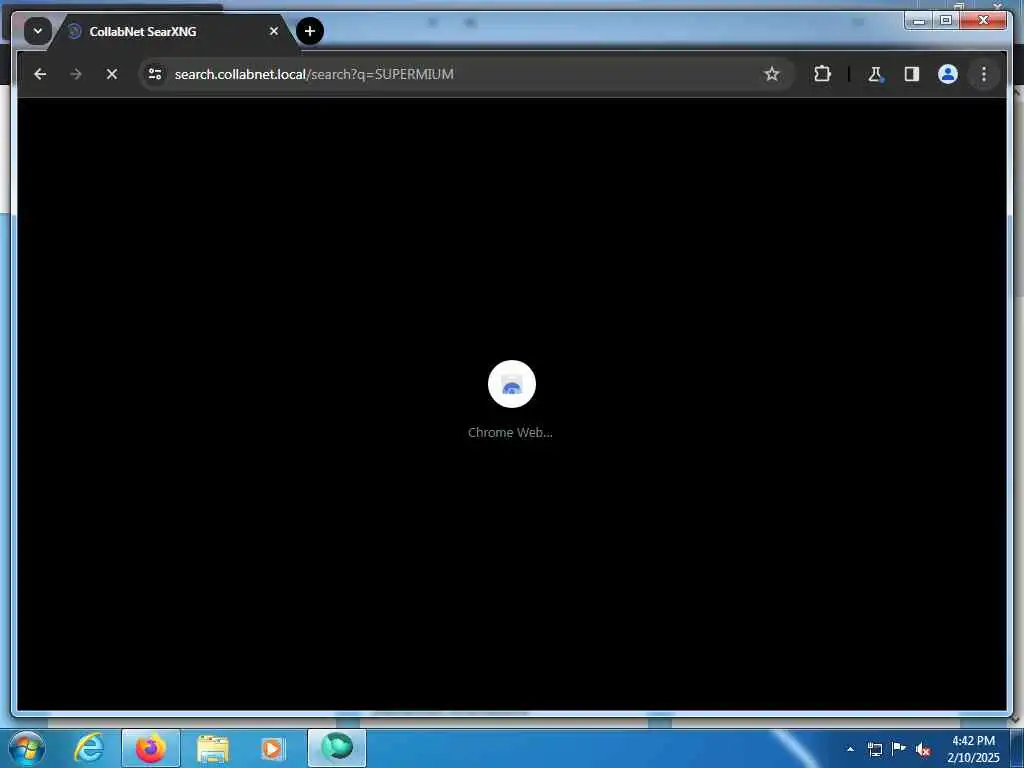Image resolution: width=1024 pixels, height=768 pixels.
Task: Open the clock showing 4:42 PM
Action: [973, 749]
